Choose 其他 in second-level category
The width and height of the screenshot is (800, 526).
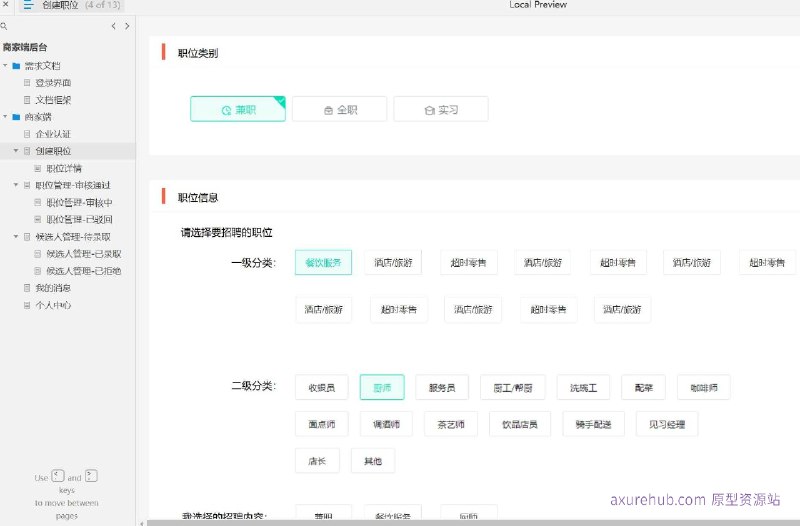pyautogui.click(x=373, y=461)
